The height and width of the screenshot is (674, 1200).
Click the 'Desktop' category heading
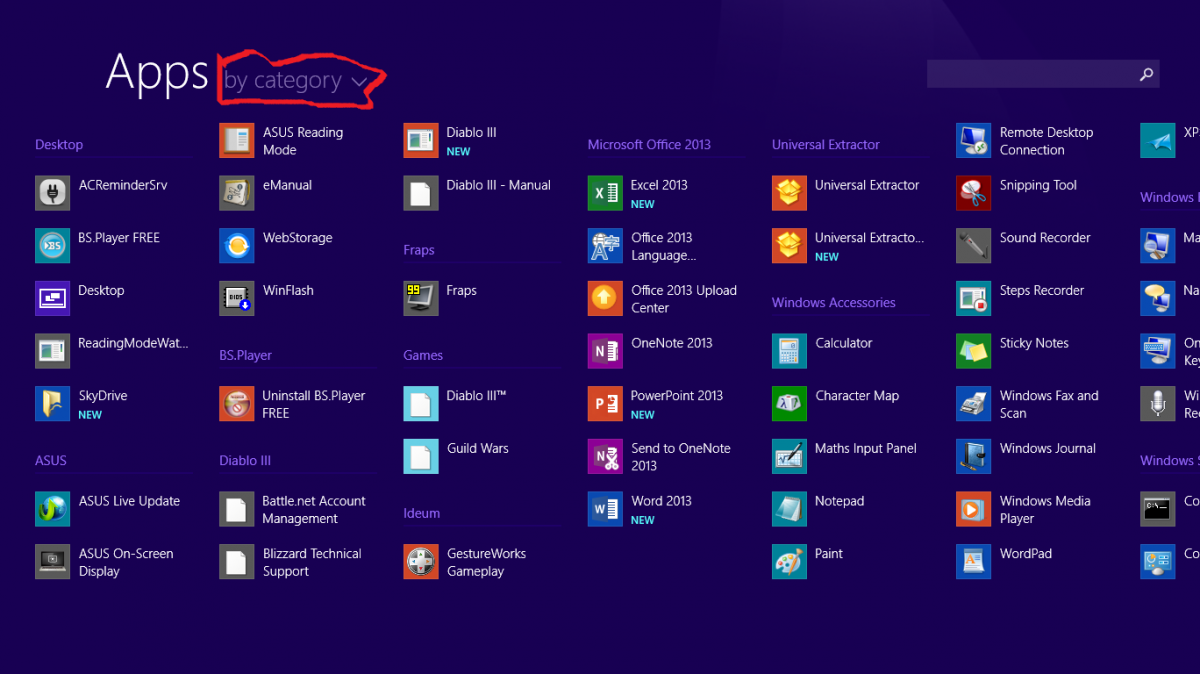pyautogui.click(x=59, y=145)
